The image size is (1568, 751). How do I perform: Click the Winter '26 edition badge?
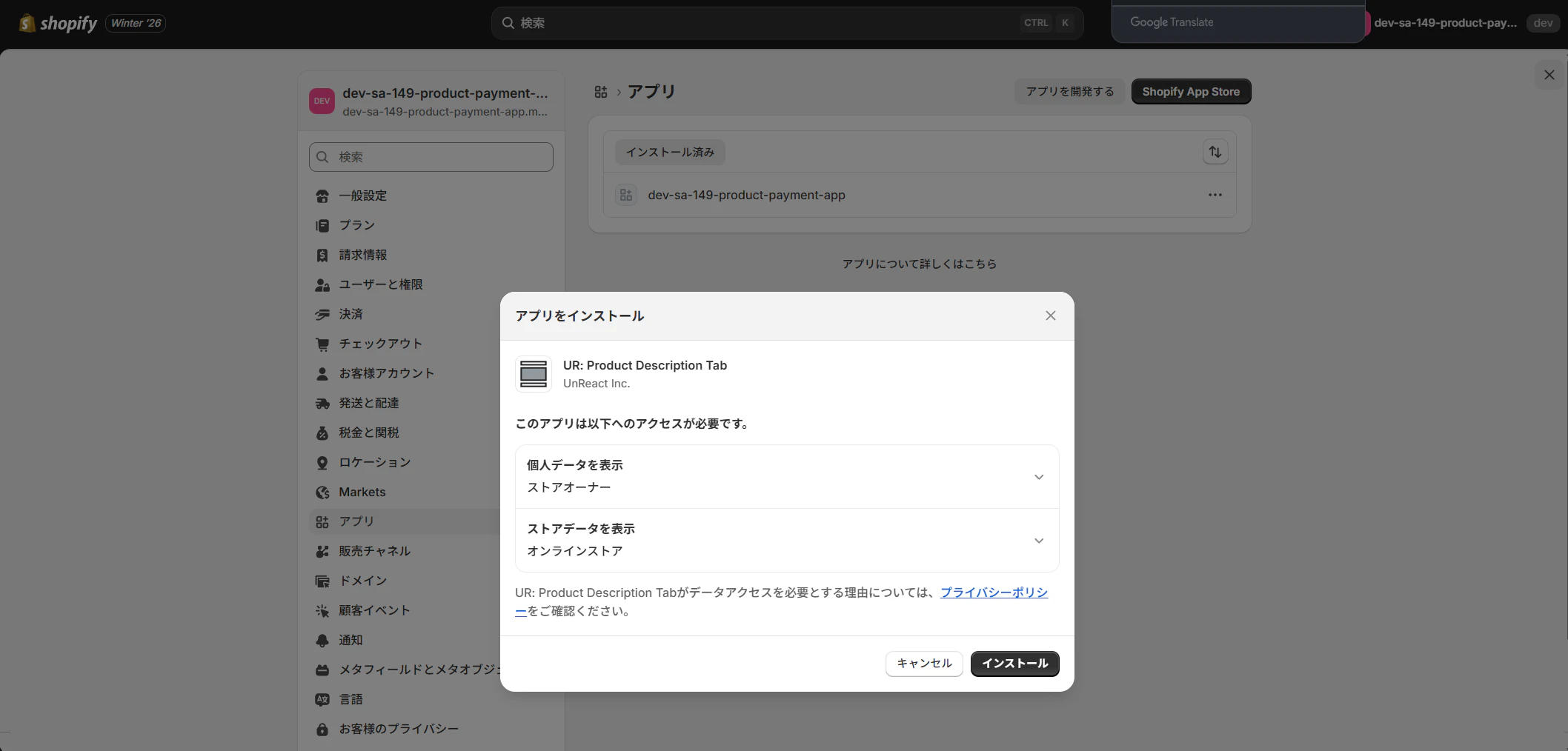pyautogui.click(x=136, y=23)
